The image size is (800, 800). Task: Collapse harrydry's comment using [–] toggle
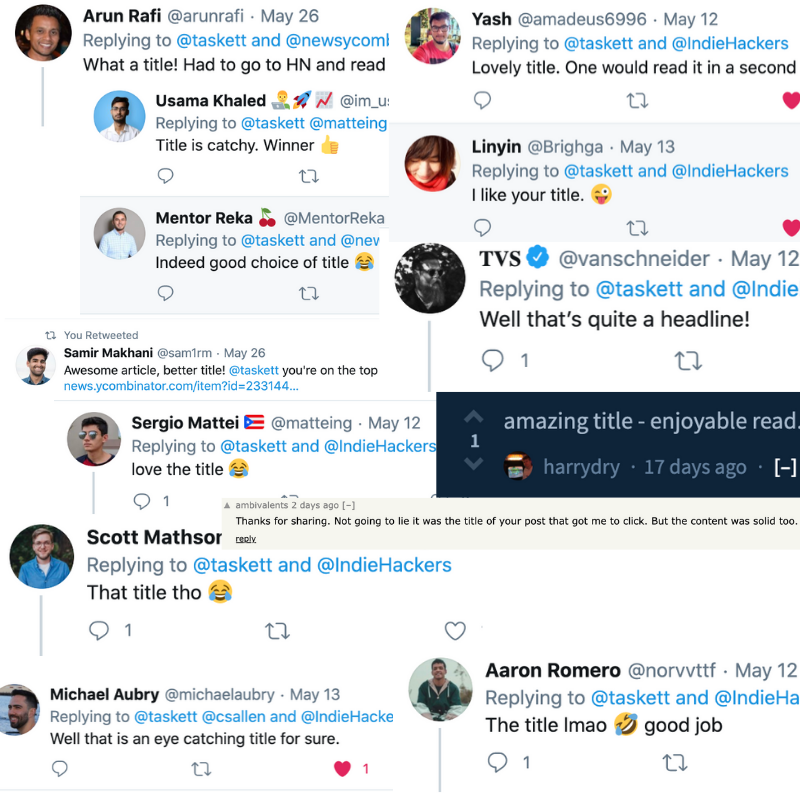(x=785, y=467)
